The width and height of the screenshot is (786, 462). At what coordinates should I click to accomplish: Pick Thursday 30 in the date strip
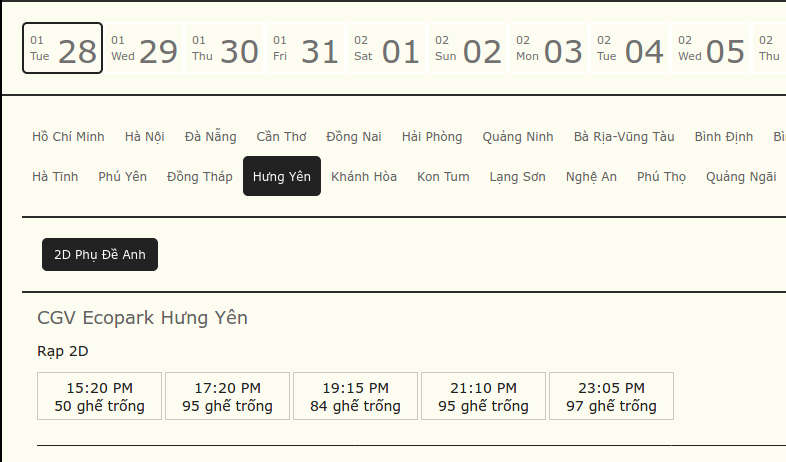(x=224, y=49)
